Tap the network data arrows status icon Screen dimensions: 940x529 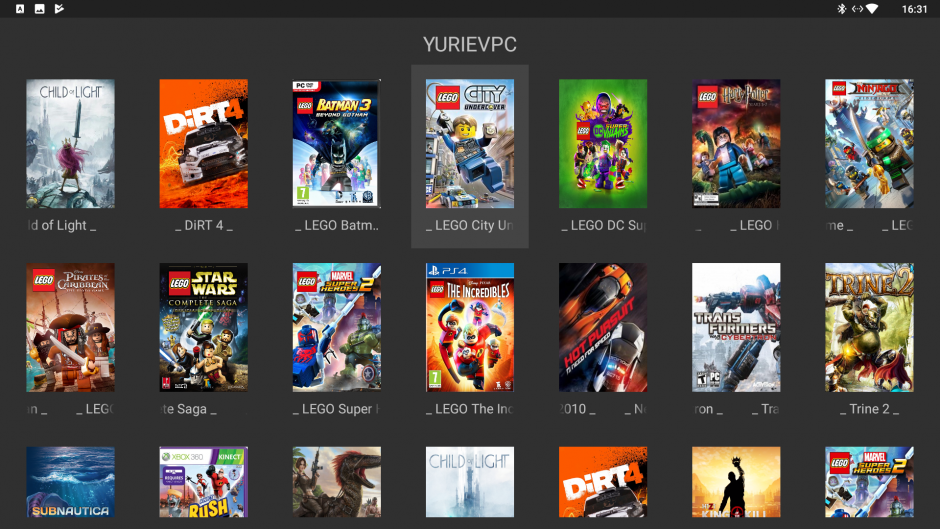pos(857,8)
